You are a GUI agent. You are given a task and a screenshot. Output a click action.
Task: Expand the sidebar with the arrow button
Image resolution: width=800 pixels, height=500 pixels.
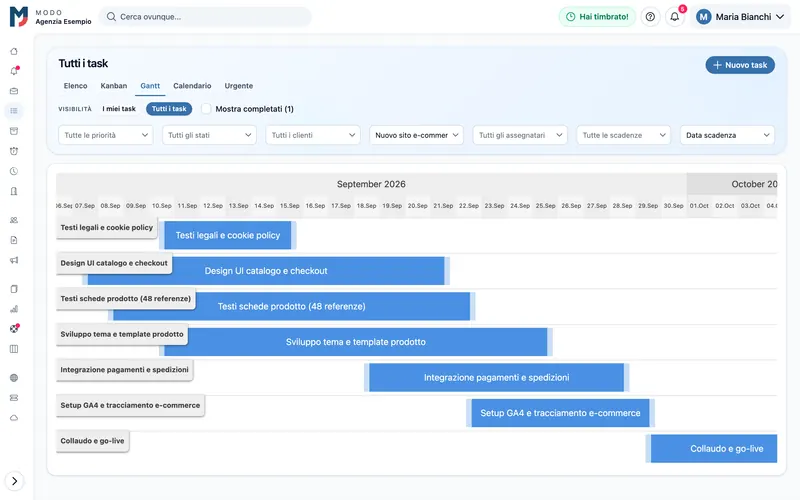click(14, 481)
